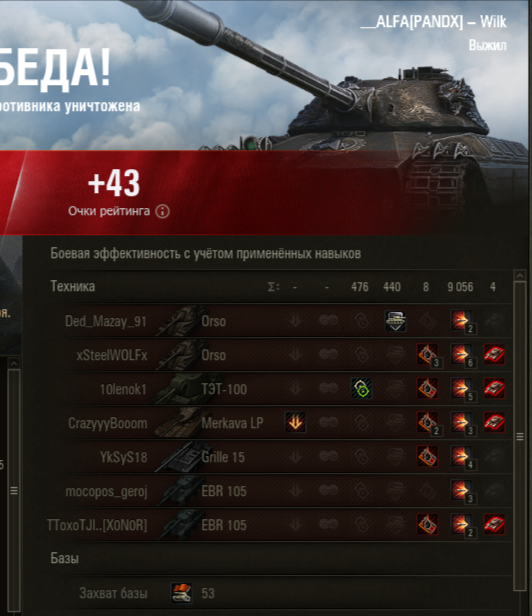Click the 9 056 damage total header
Image resolution: width=532 pixels, height=616 pixels.
pyautogui.click(x=460, y=287)
